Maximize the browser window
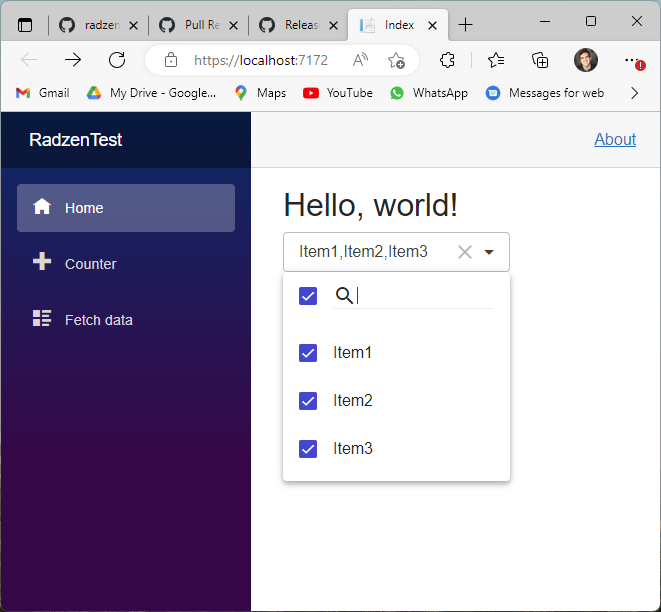The width and height of the screenshot is (661, 612). click(591, 21)
